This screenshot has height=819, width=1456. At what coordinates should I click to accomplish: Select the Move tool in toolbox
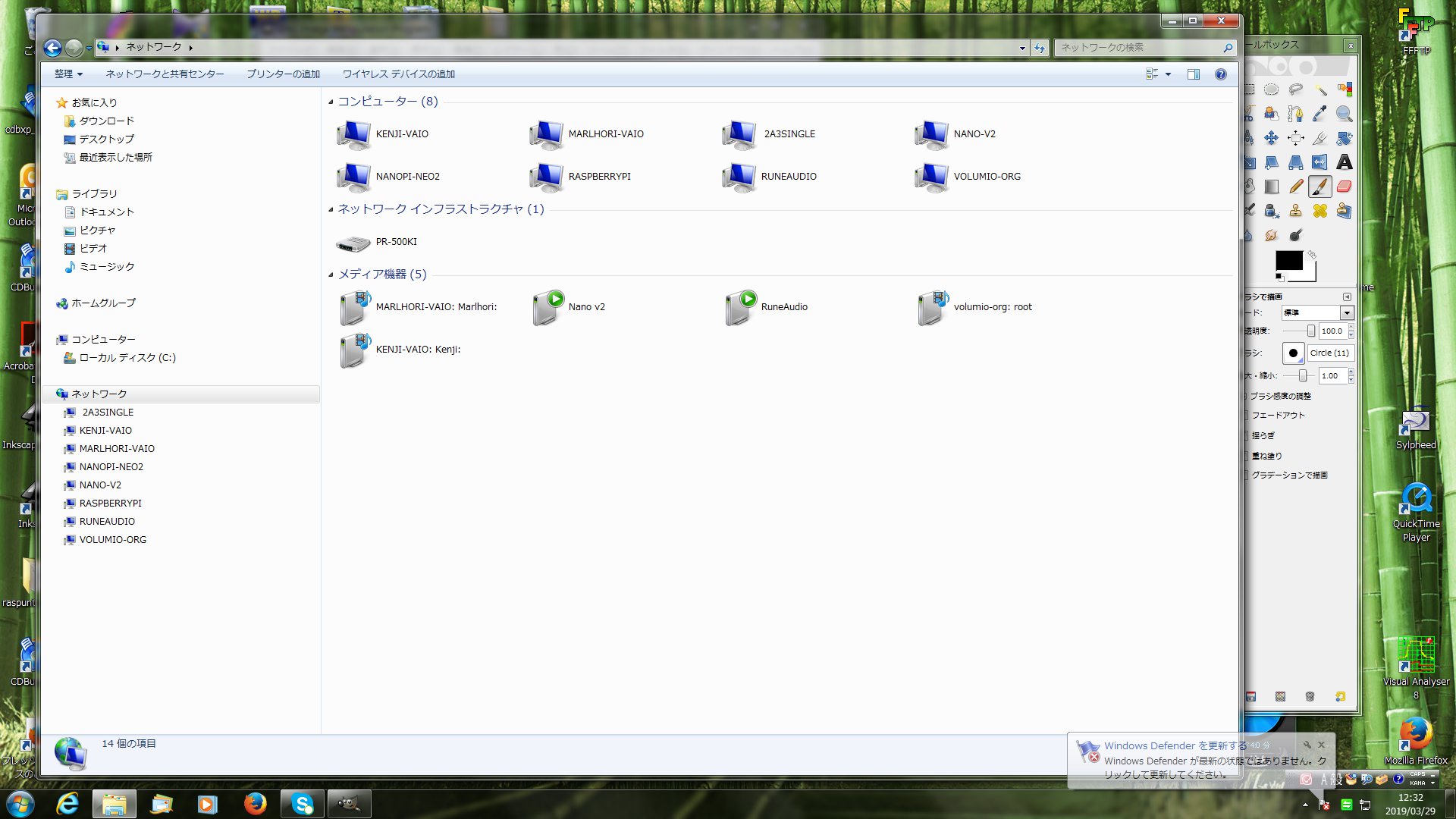pos(1272,138)
